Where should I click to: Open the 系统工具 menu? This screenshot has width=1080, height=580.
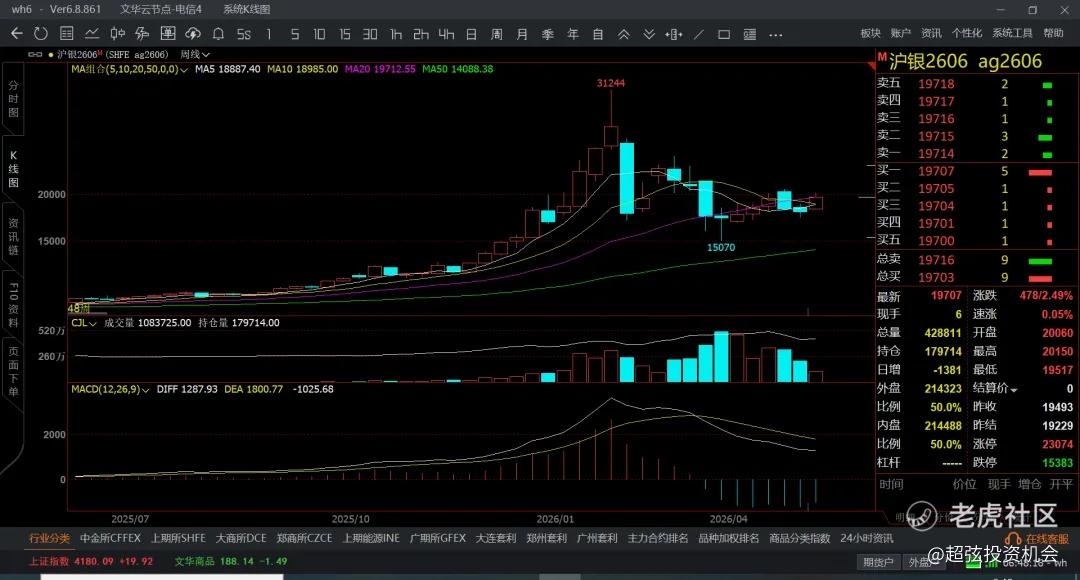(x=1012, y=33)
